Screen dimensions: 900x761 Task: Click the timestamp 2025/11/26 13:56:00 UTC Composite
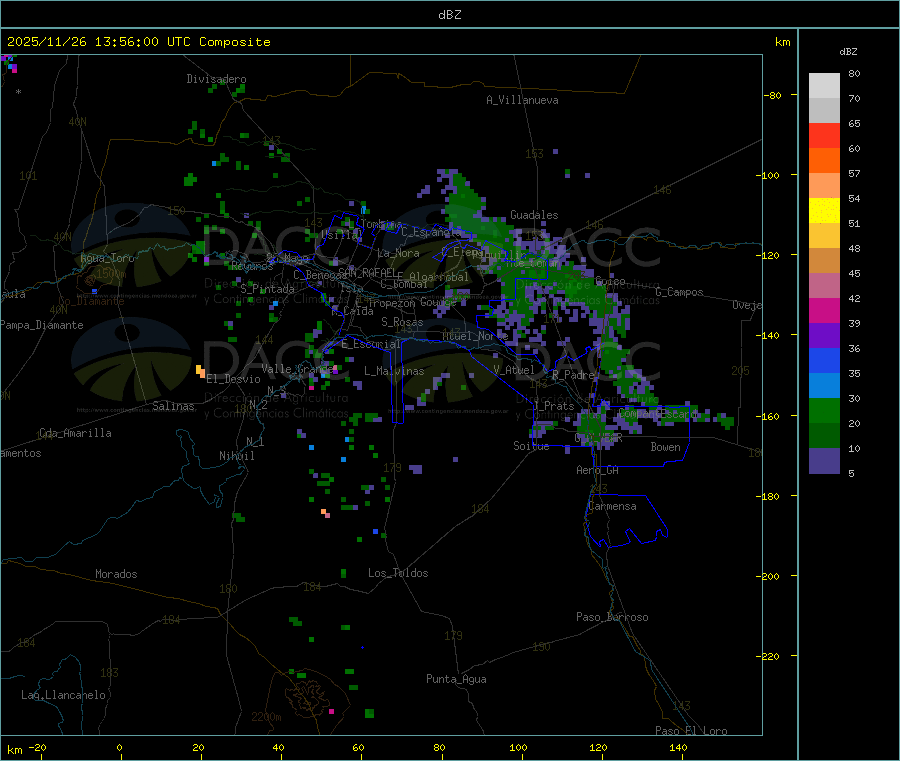point(138,42)
